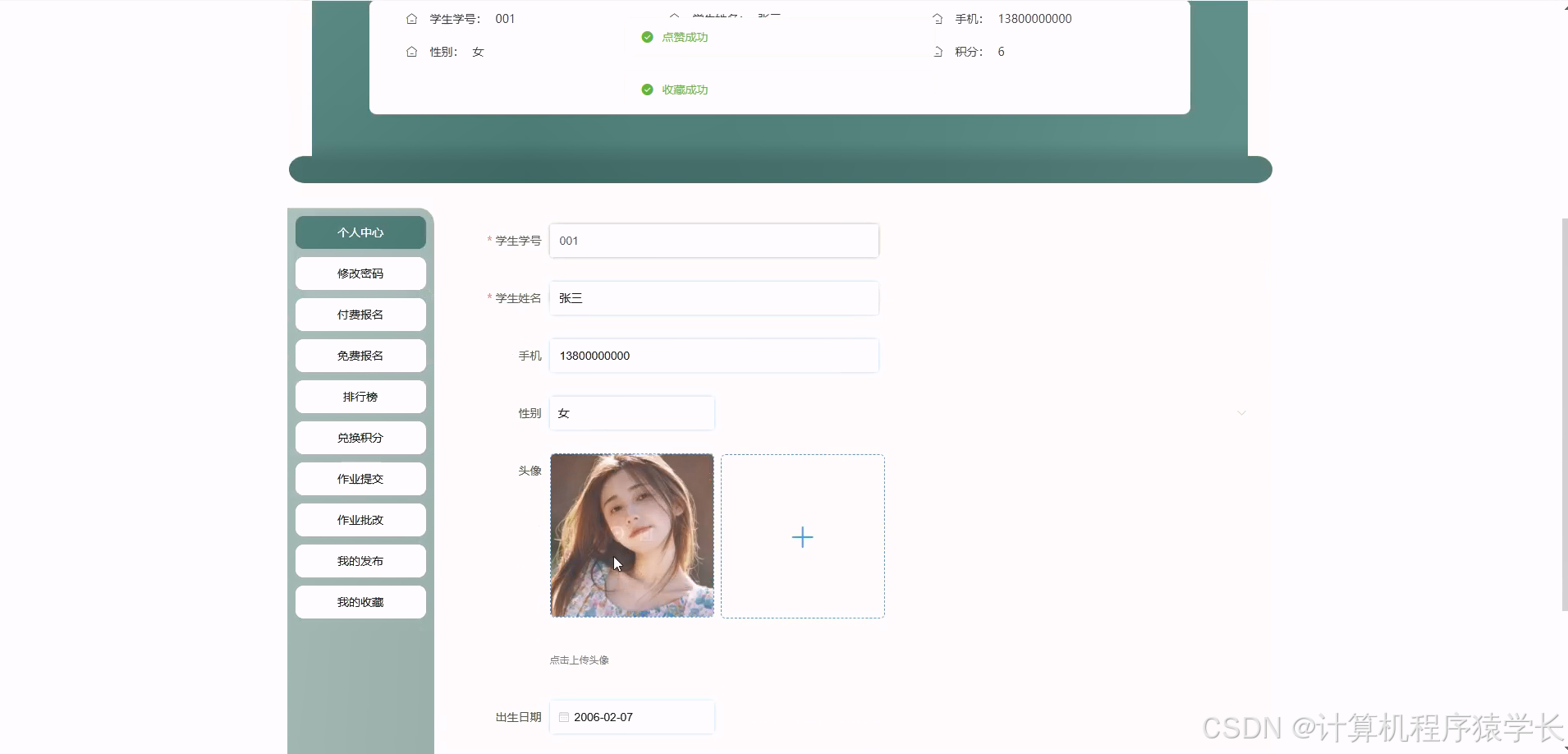The image size is (1568, 754).
Task: Click points icon beside 积分 value
Action: click(x=938, y=52)
